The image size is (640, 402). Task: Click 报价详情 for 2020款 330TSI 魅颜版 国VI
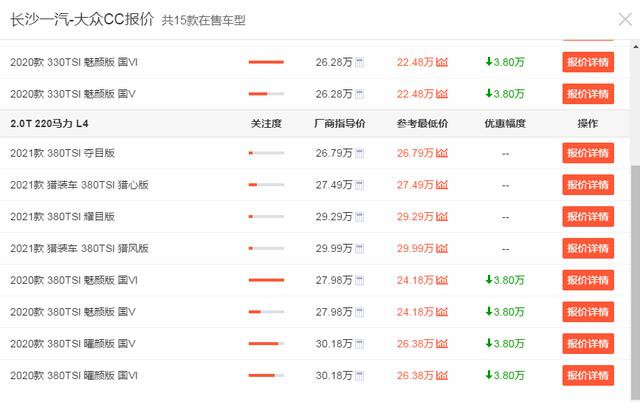pyautogui.click(x=588, y=62)
